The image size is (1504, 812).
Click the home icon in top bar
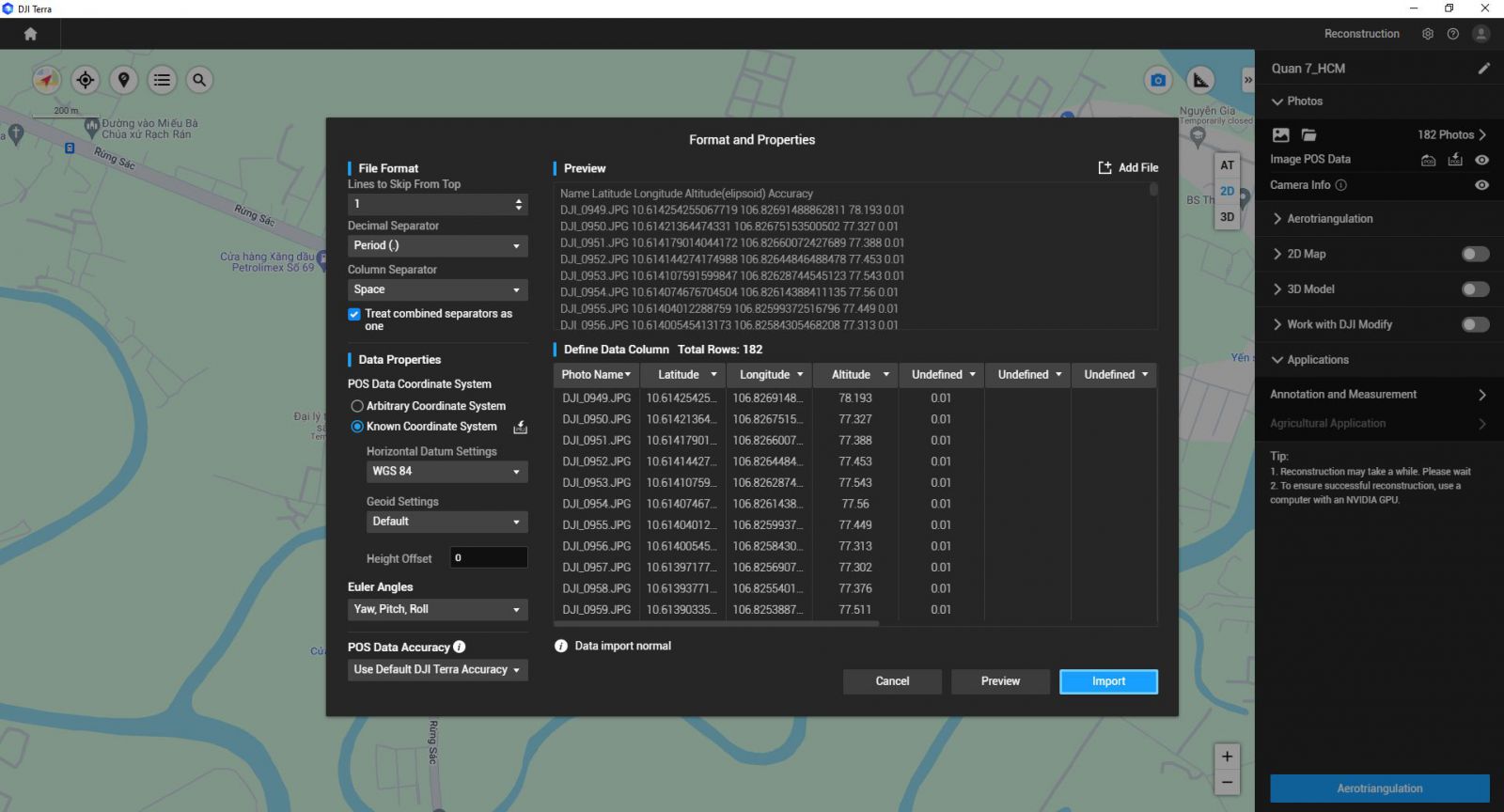[x=30, y=34]
